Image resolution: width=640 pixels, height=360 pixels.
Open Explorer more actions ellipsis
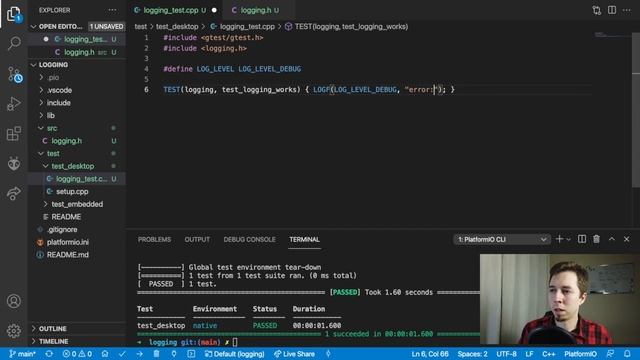(112, 10)
